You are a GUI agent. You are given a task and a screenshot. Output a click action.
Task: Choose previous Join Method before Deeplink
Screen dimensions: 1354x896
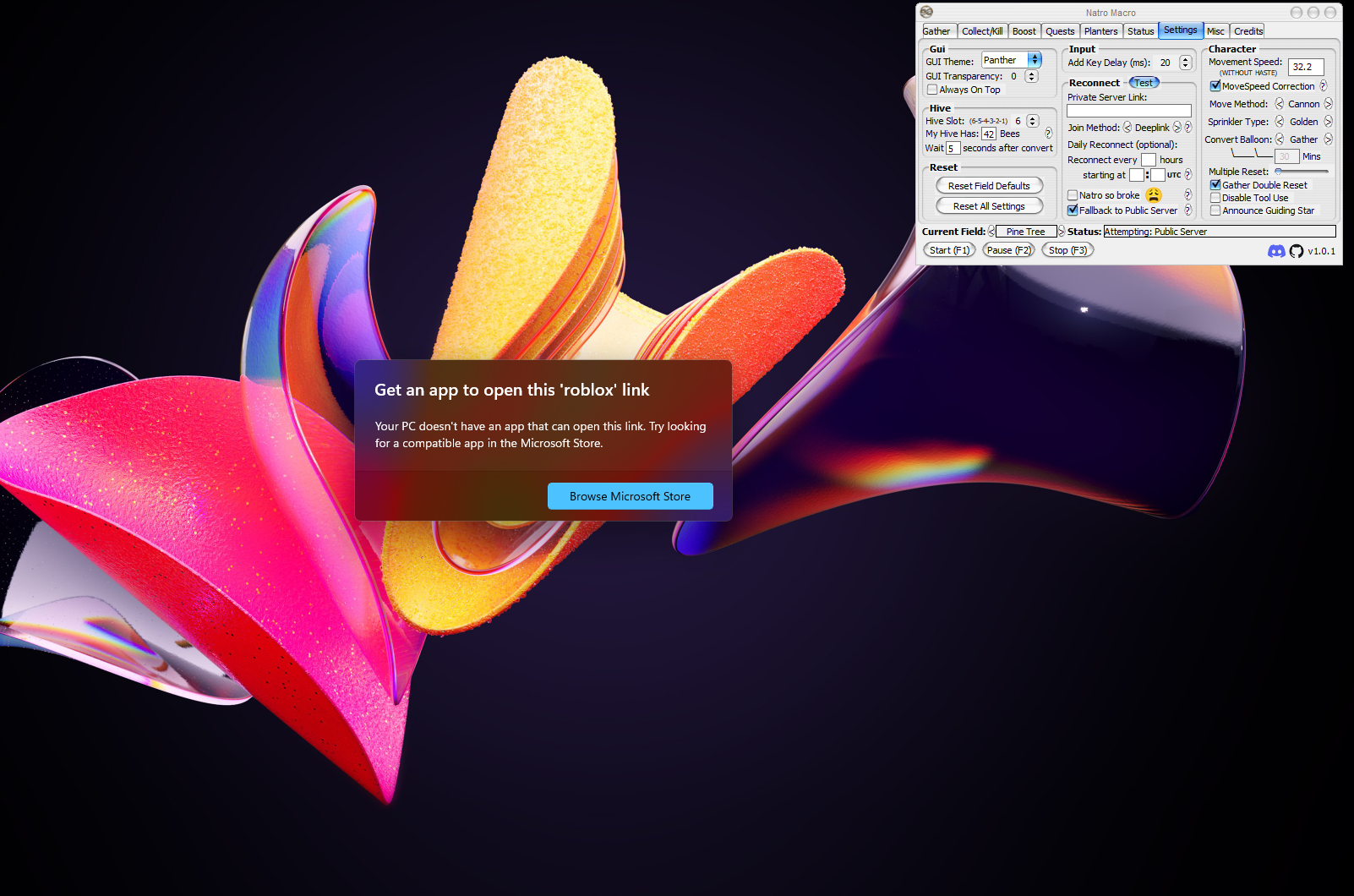1127,128
